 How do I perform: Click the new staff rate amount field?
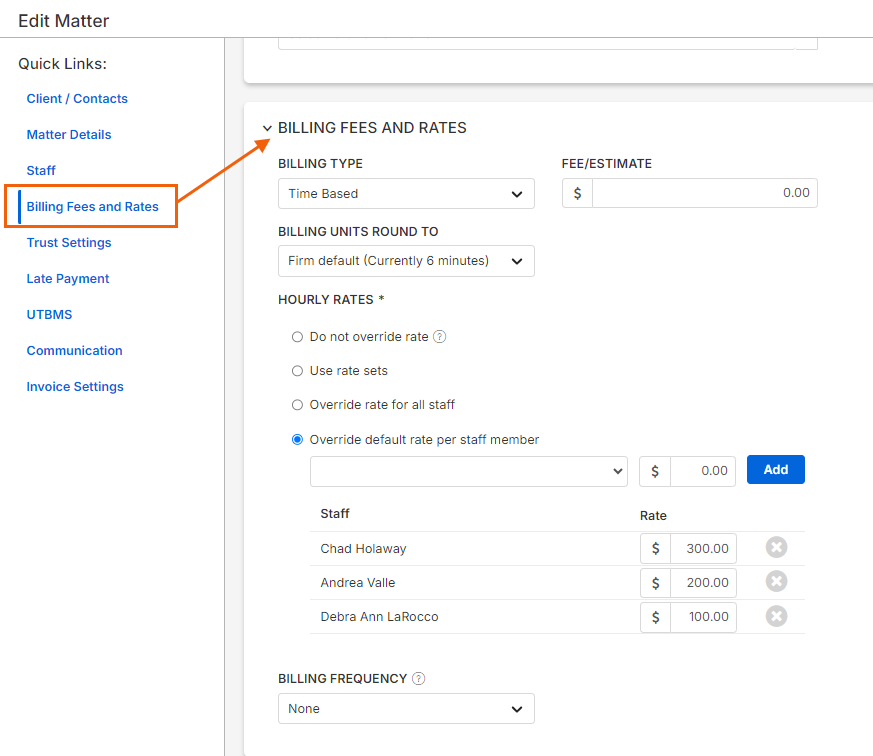coord(703,471)
